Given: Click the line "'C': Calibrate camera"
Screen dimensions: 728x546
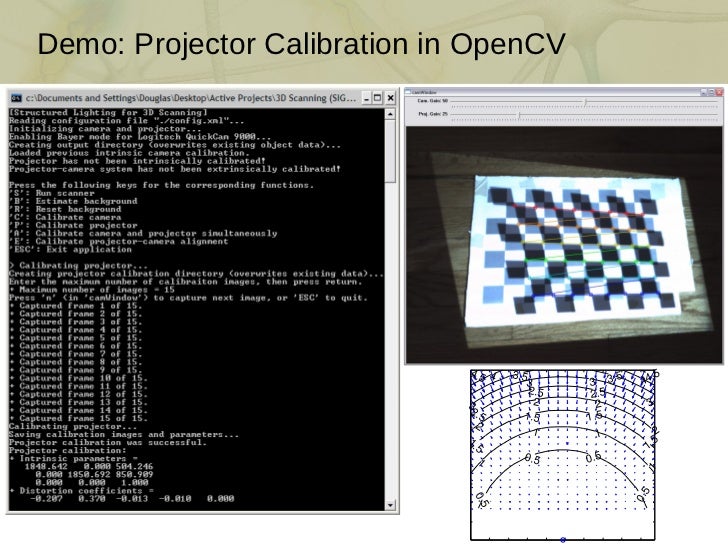Looking at the screenshot, I should coord(65,217).
